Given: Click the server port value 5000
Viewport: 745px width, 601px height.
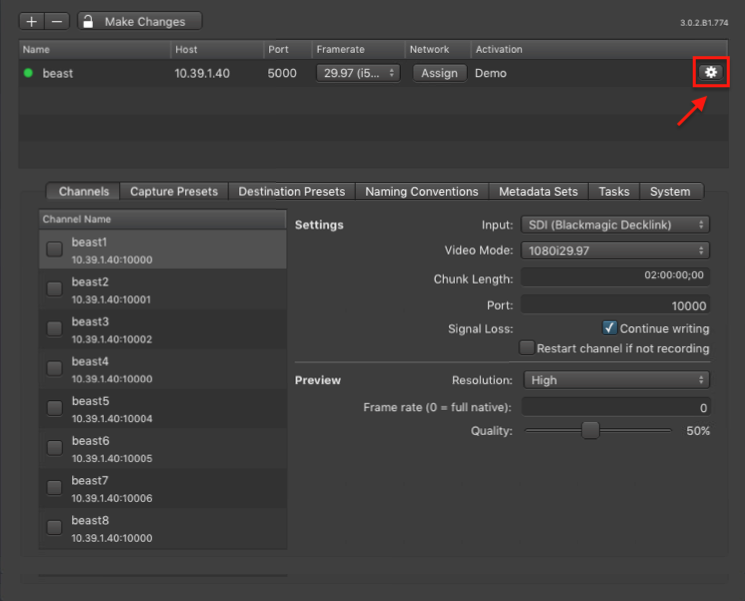Looking at the screenshot, I should [x=282, y=73].
